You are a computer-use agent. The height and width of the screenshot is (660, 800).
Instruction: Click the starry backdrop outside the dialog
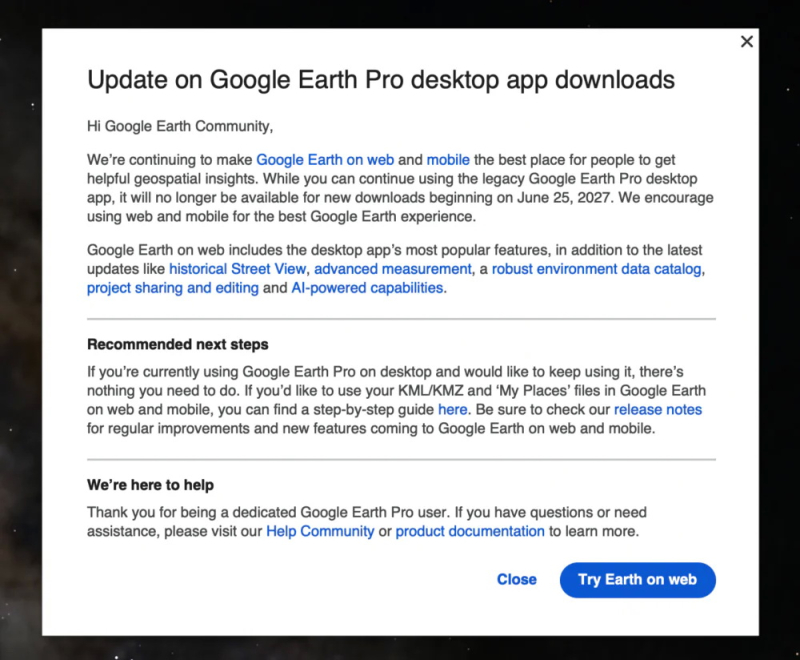20,332
